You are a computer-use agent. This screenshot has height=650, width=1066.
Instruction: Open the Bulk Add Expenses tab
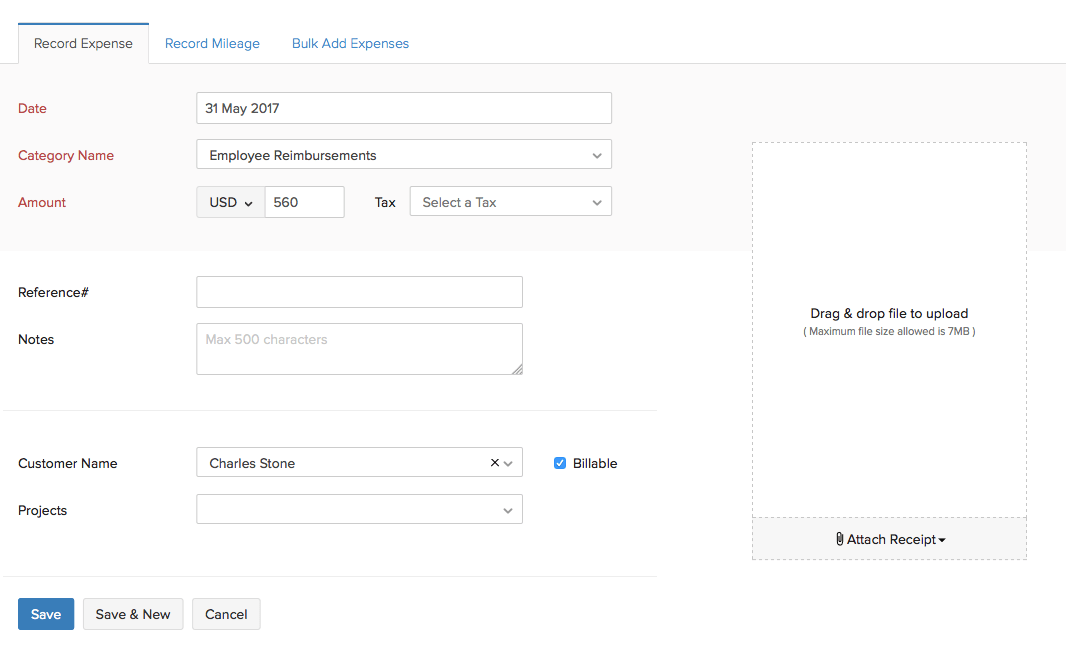[x=350, y=43]
